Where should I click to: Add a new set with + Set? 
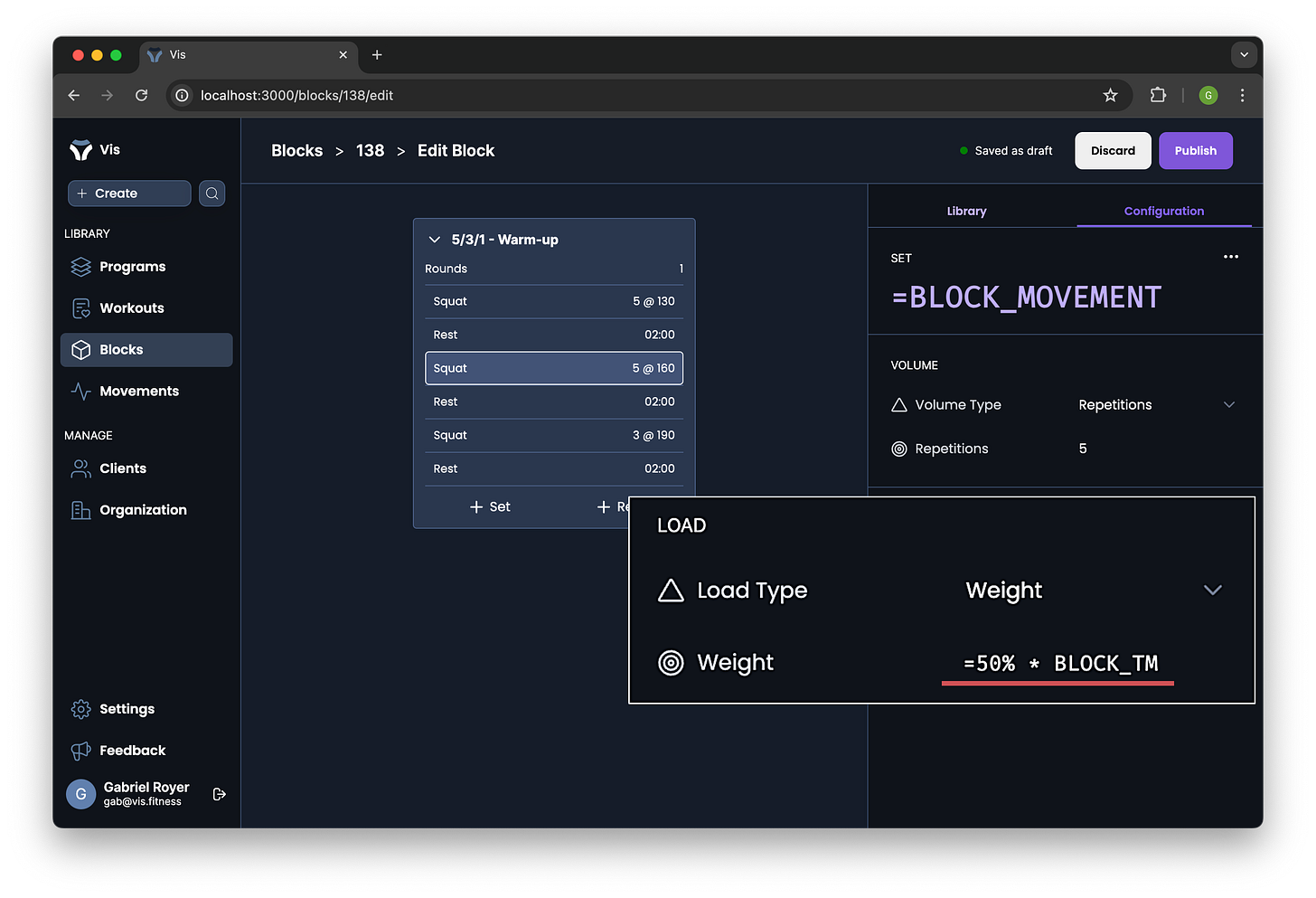(x=490, y=507)
